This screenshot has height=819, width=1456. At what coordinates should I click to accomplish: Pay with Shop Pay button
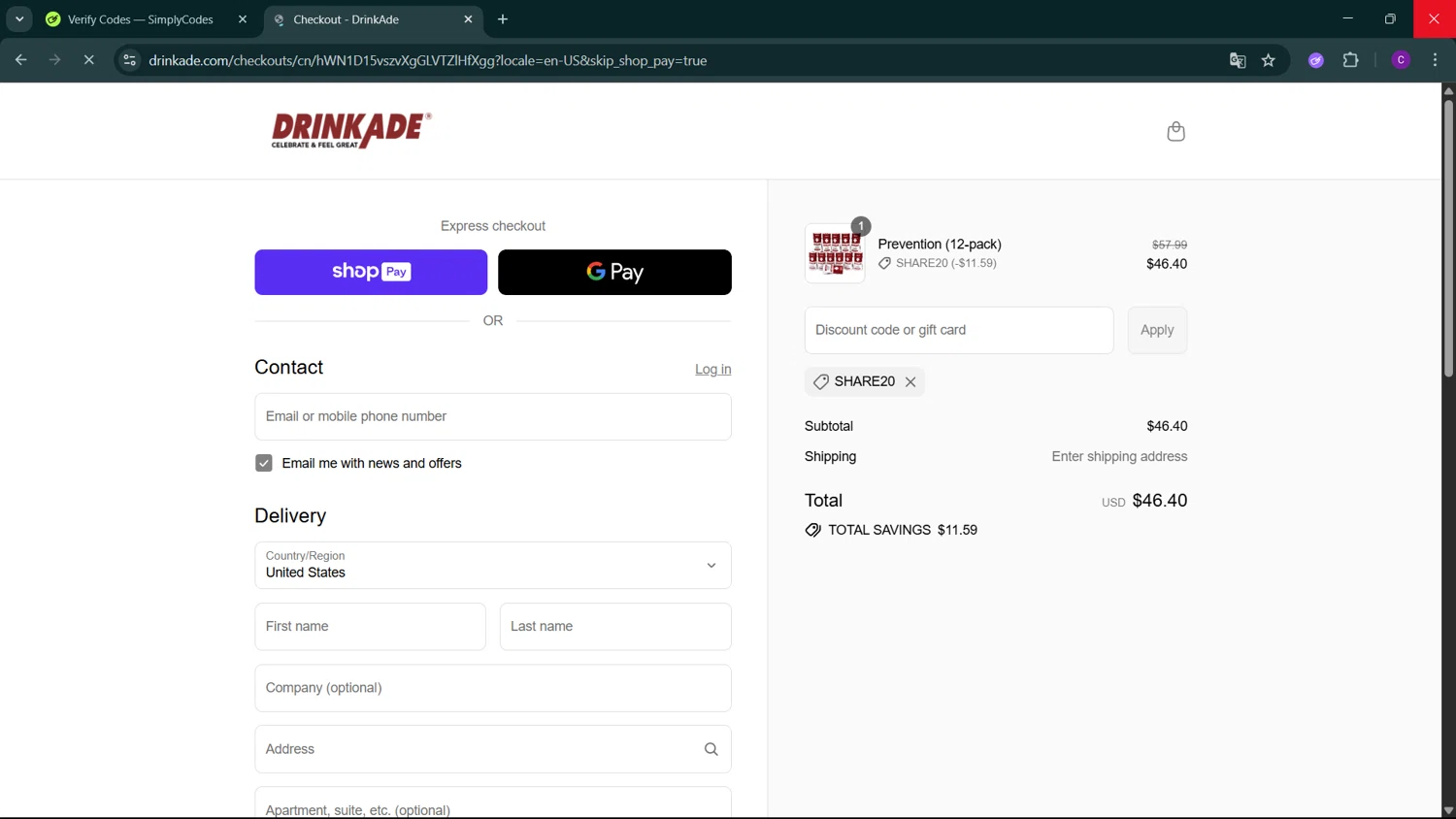tap(371, 272)
